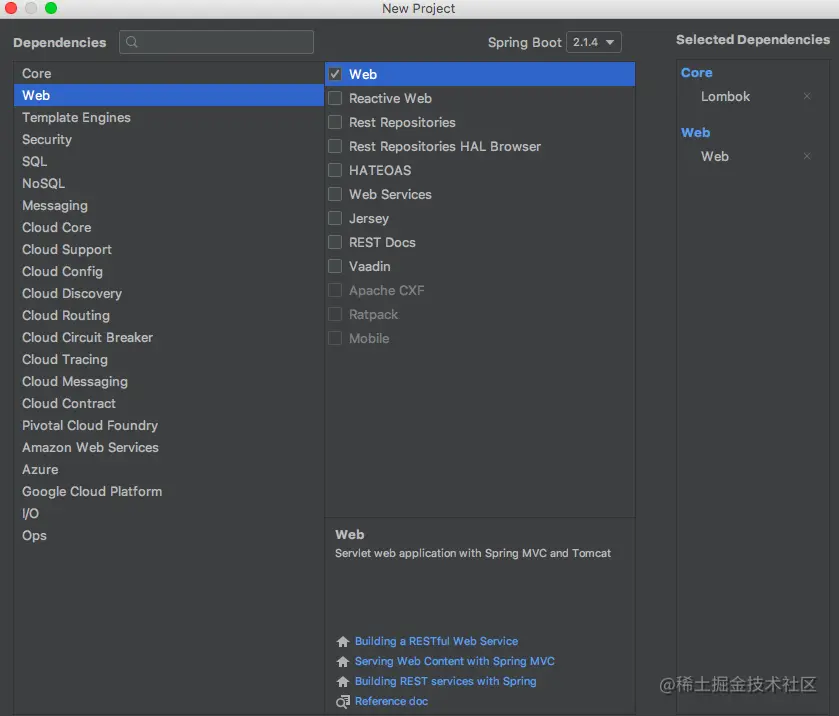The height and width of the screenshot is (716, 839).
Task: Select the I/O category
Action: pos(169,513)
